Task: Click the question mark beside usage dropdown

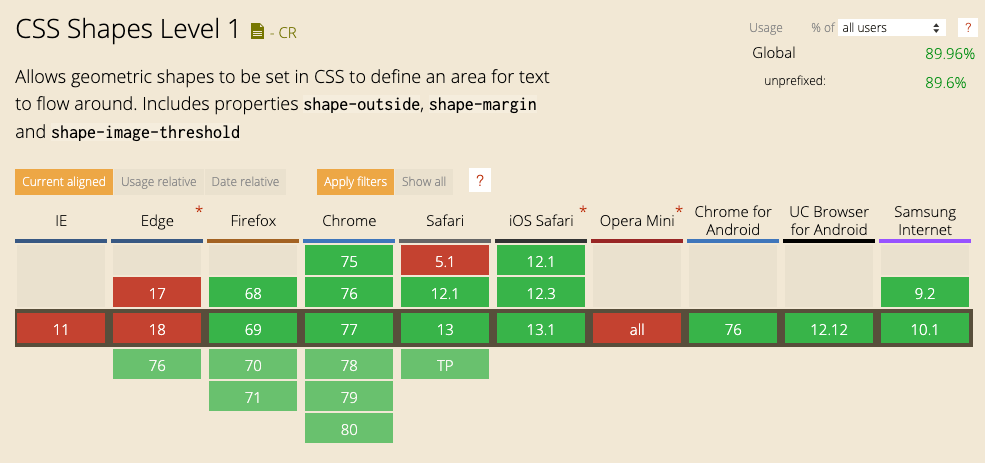Action: pyautogui.click(x=967, y=28)
